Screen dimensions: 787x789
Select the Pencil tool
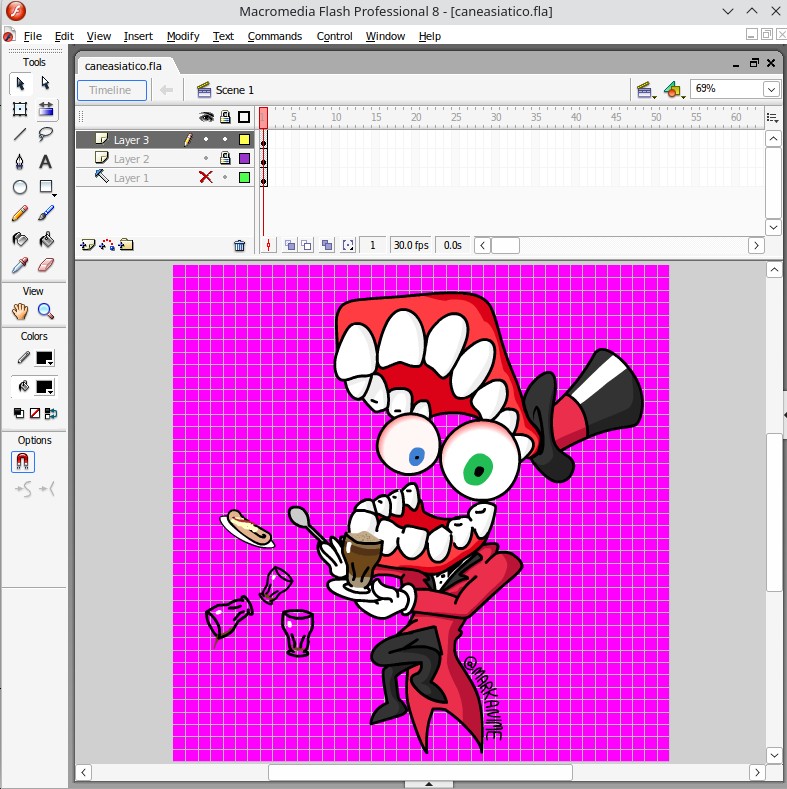(x=20, y=213)
